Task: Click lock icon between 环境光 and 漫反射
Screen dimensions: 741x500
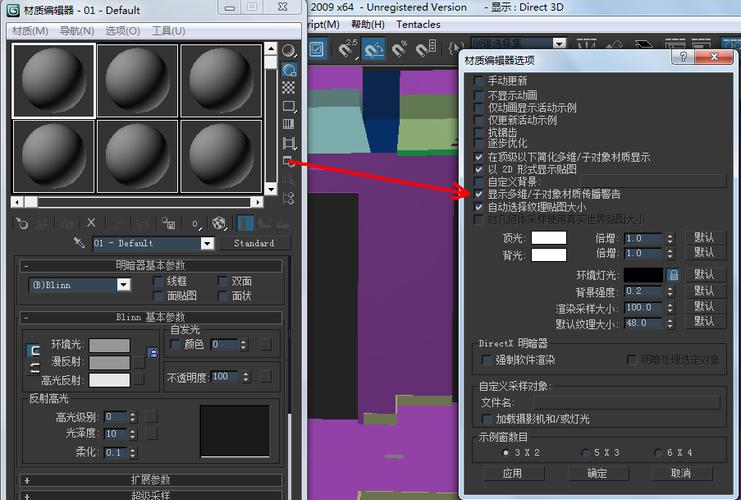Action: tap(153, 353)
